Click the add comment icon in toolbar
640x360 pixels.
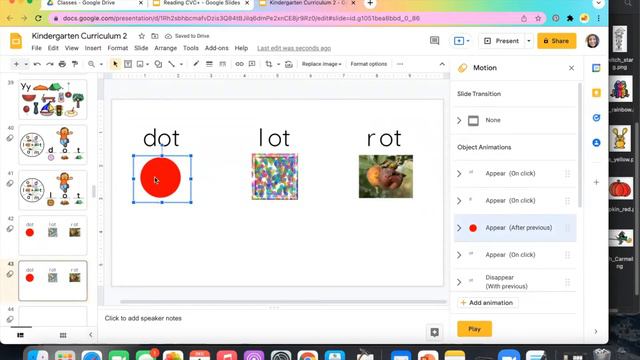pos(252,64)
